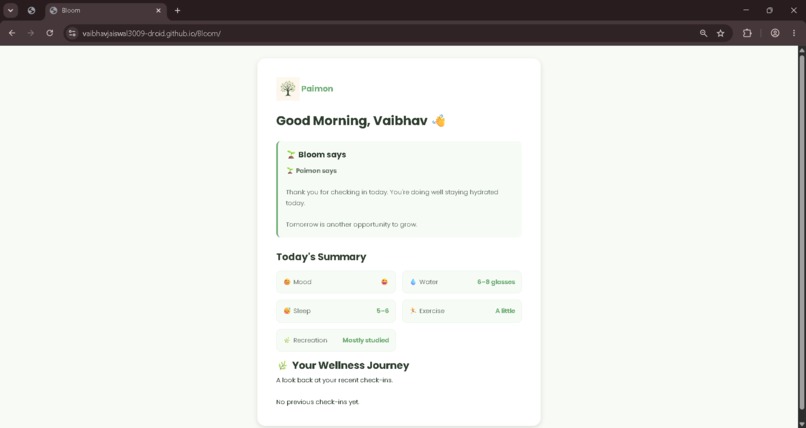Click the page vertical scrollbar thumb
Viewport: 806px width, 428px height.
[801, 230]
